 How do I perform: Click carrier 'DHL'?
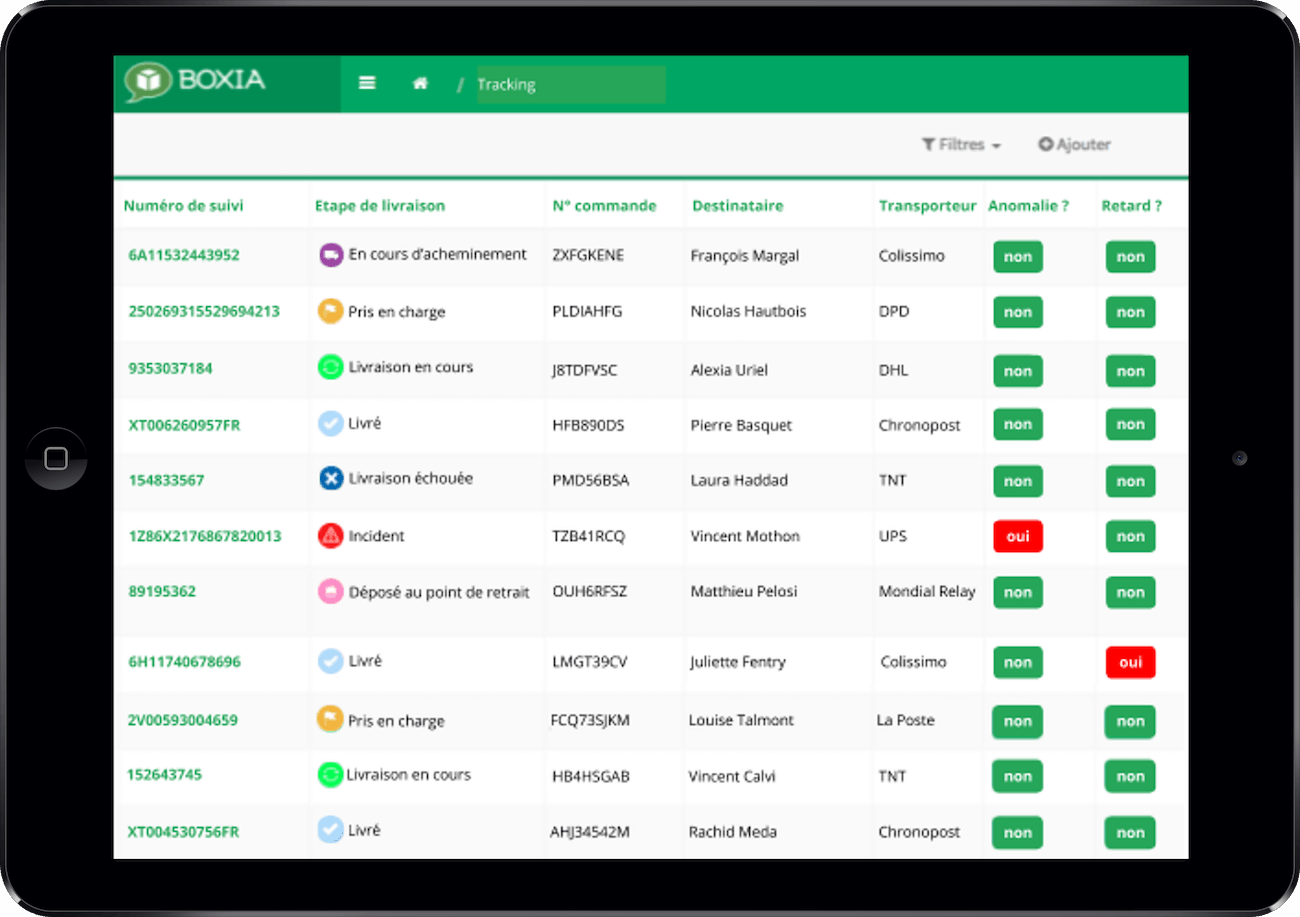pyautogui.click(x=893, y=370)
